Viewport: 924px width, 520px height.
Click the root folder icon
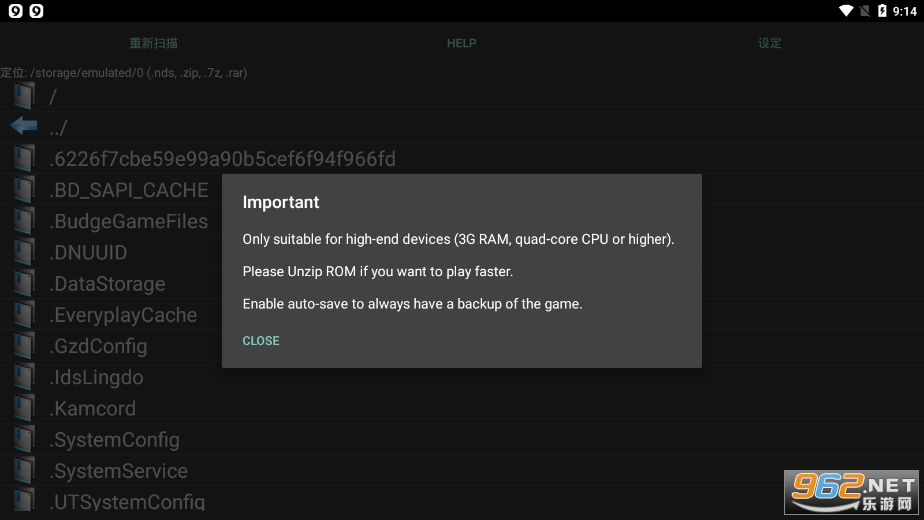pyautogui.click(x=24, y=96)
